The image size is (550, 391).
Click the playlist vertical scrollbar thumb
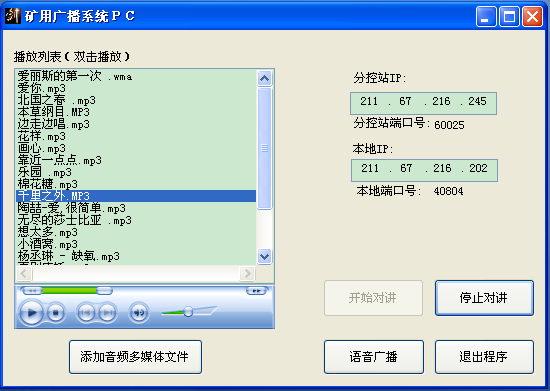coord(264,148)
